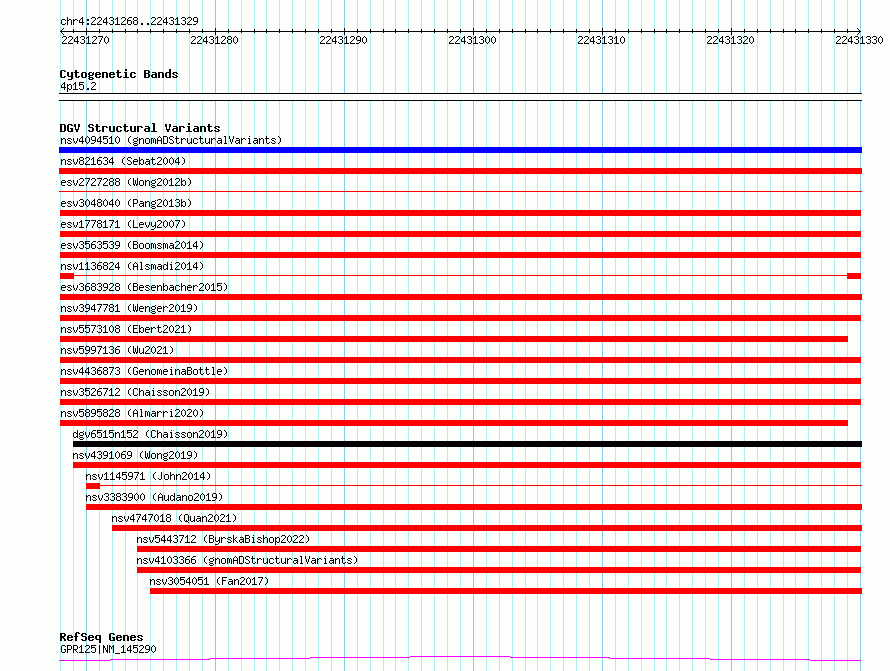Image resolution: width=890 pixels, height=671 pixels.
Task: Open the nsv1136824 (Alsmadi2014) label
Action: 132,266
